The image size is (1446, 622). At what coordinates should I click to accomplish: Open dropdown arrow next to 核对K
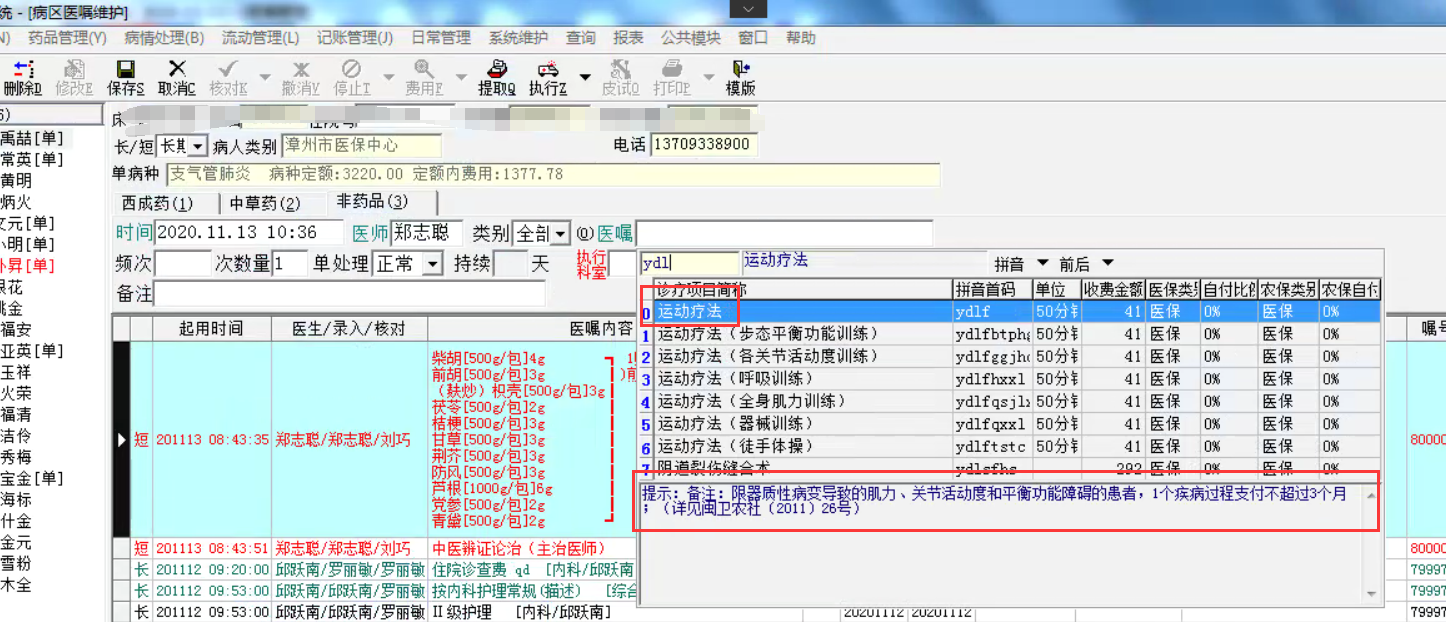point(265,77)
